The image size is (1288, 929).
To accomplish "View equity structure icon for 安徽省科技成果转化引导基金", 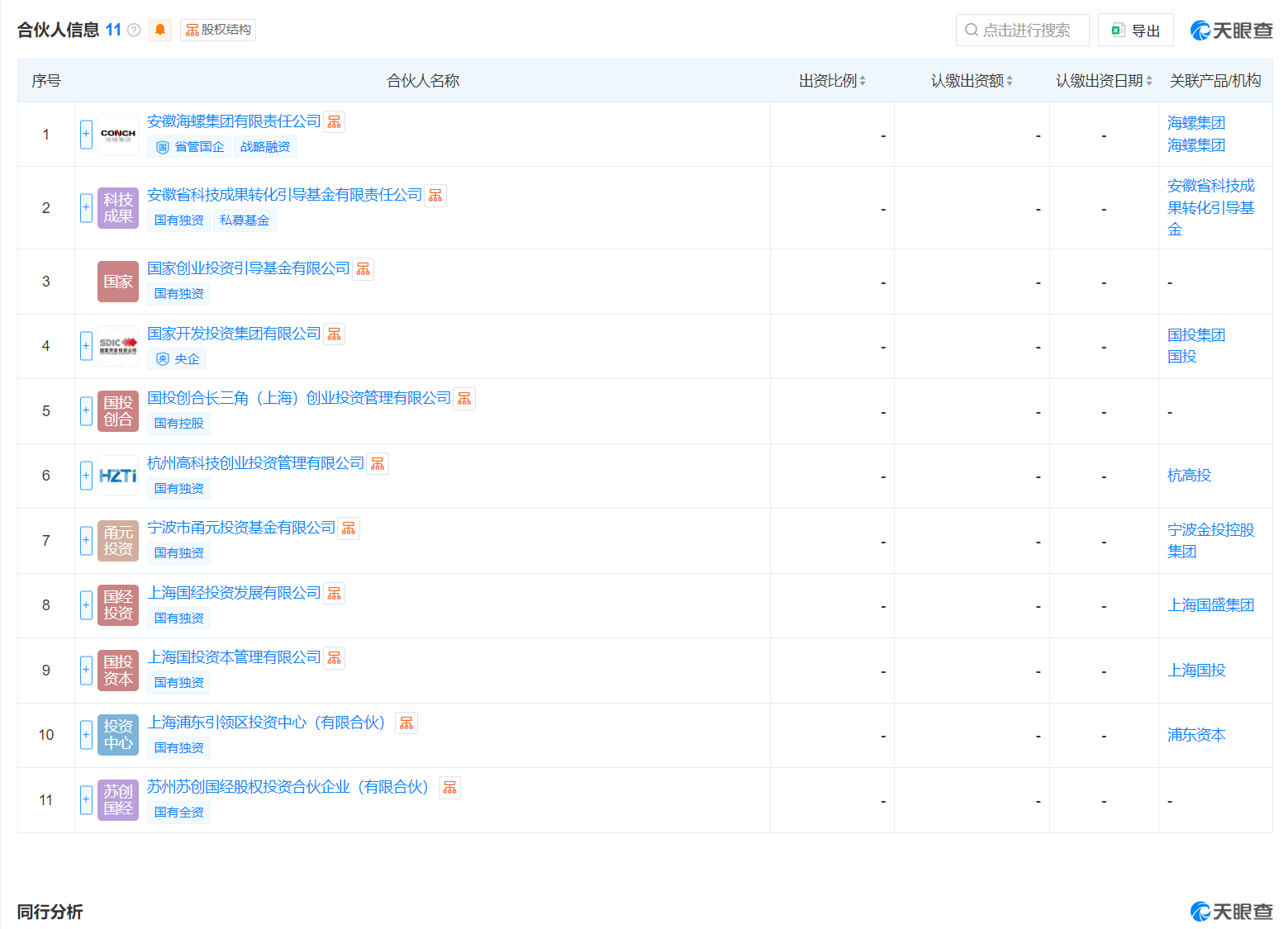I will point(435,196).
